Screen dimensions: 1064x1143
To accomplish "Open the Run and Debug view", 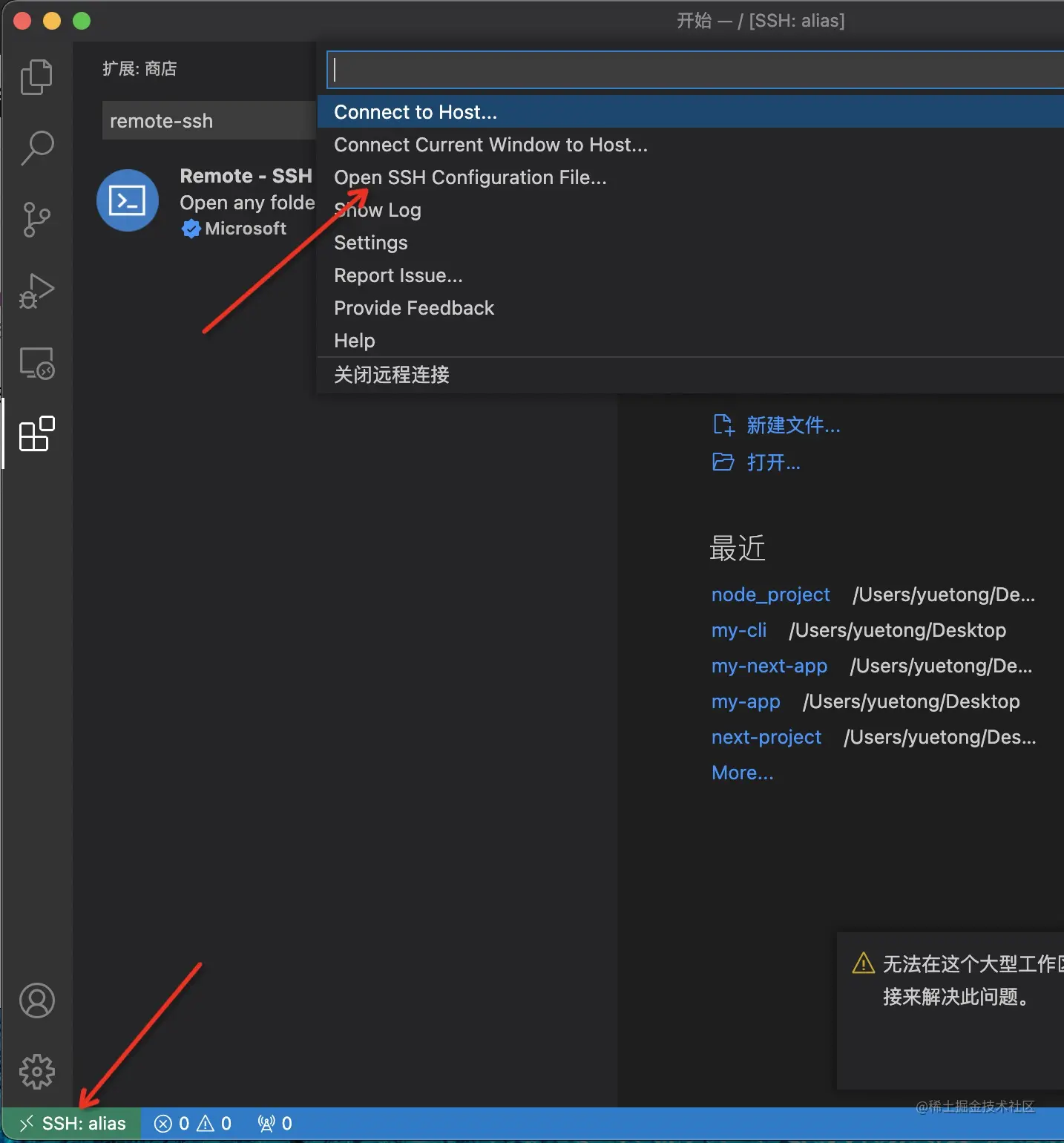I will [36, 290].
